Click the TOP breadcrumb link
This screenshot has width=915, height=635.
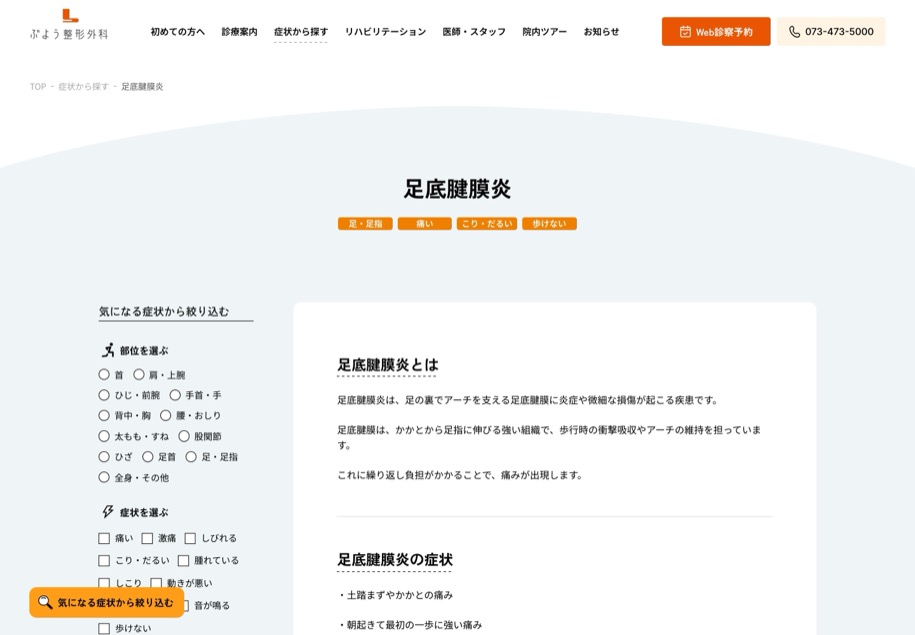click(x=38, y=86)
